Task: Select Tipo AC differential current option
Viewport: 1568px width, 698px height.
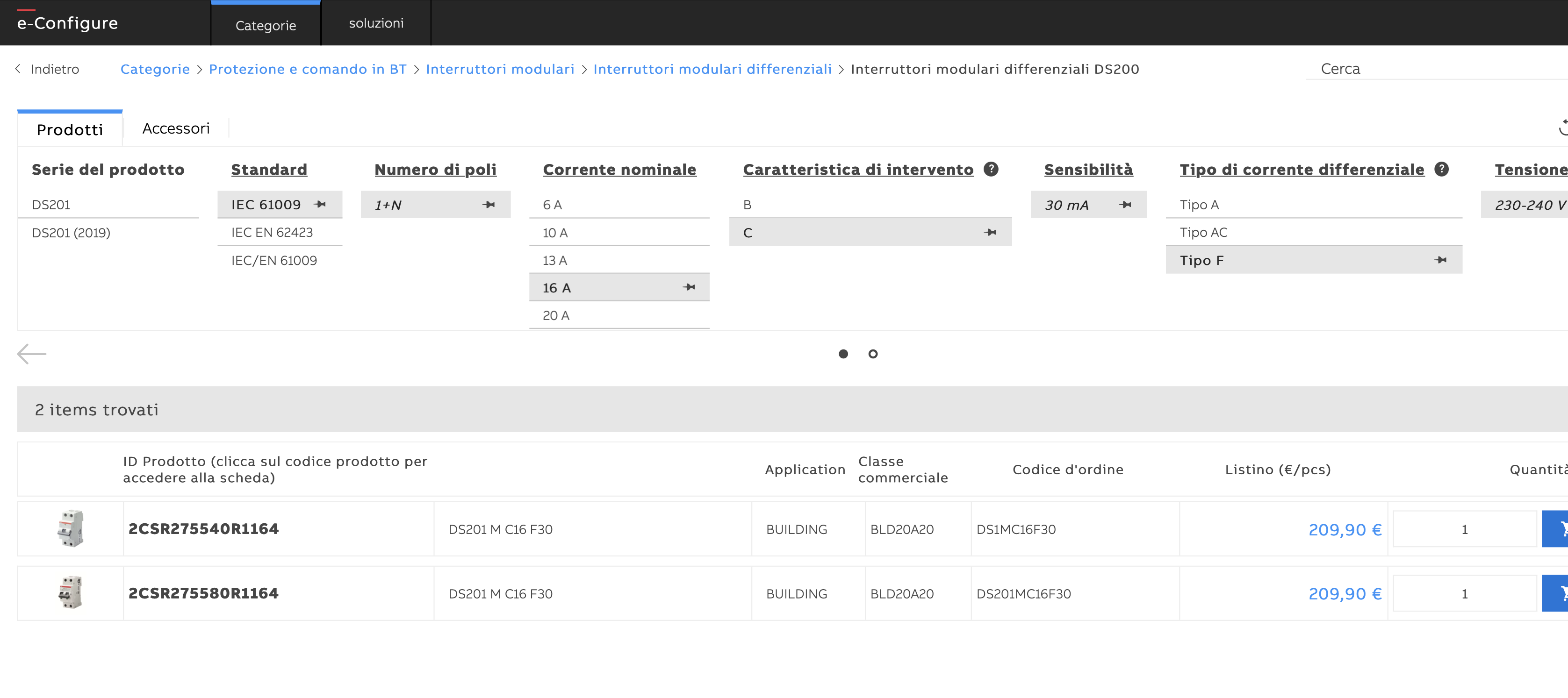Action: pyautogui.click(x=1203, y=233)
